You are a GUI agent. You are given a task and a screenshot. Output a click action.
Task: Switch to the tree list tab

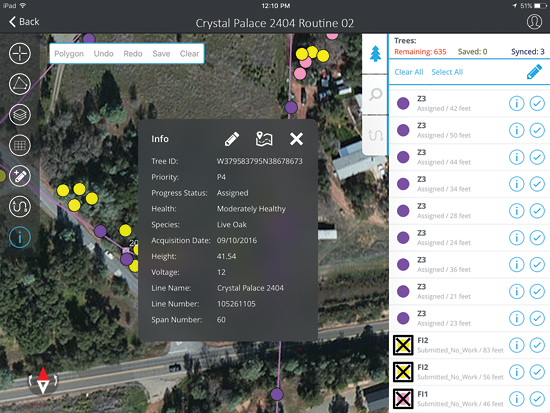tap(375, 54)
